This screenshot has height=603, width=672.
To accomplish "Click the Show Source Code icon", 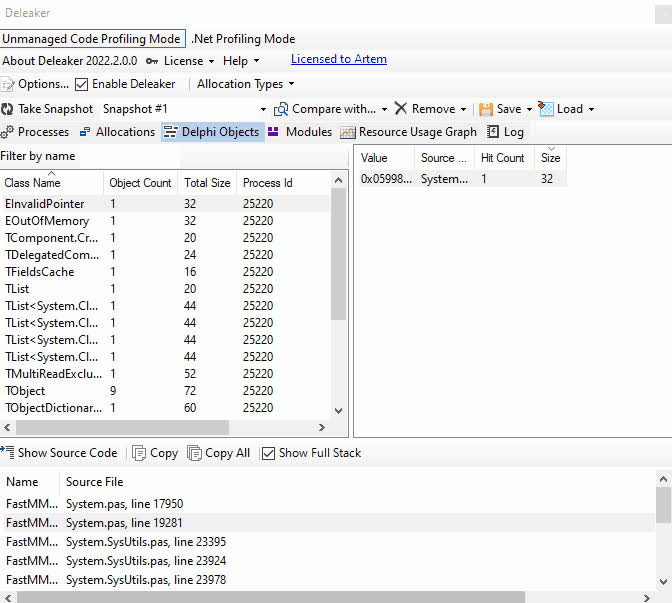I will click(x=7, y=453).
